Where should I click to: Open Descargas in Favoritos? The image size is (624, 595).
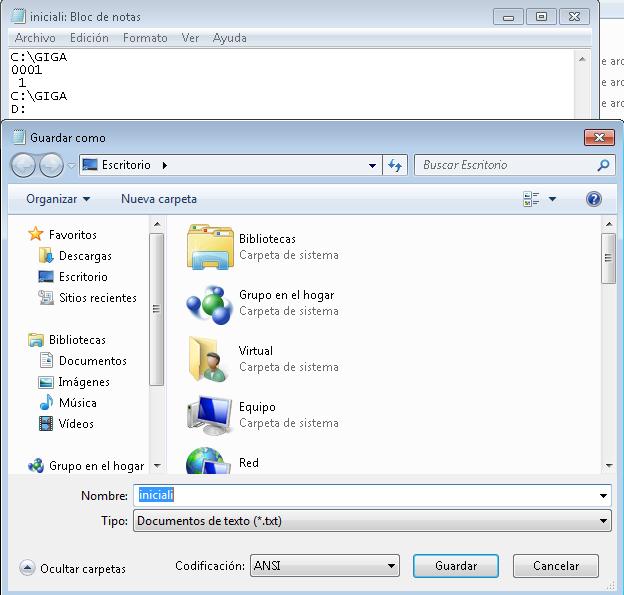click(x=85, y=256)
